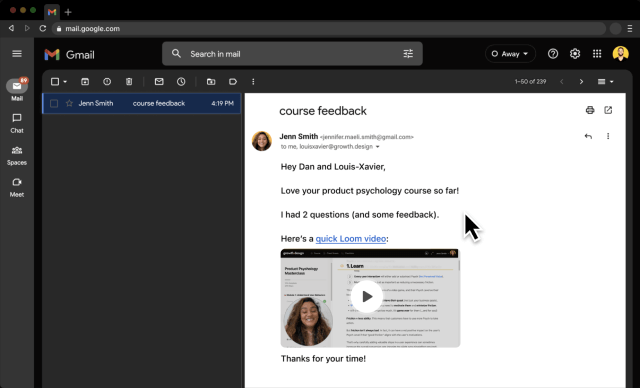
Task: Open toolbar More options dots
Action: [x=253, y=82]
